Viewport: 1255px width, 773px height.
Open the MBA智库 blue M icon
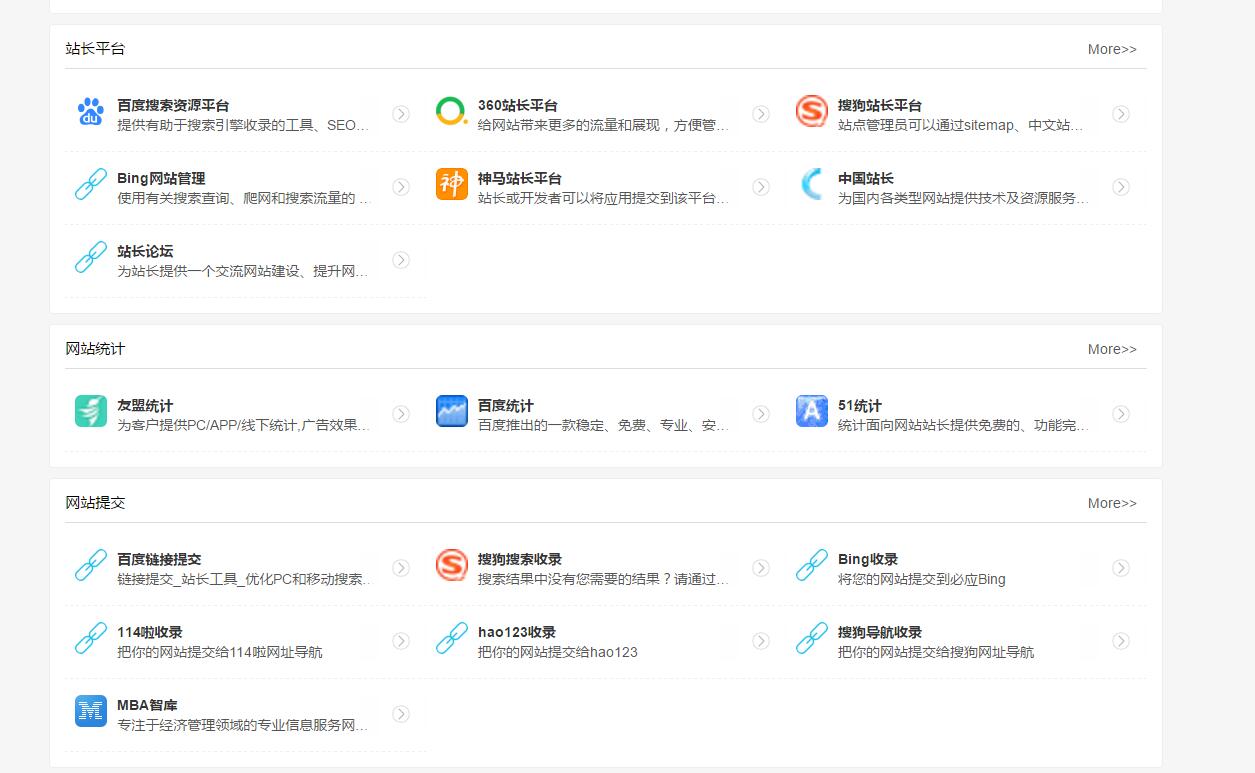[x=89, y=713]
